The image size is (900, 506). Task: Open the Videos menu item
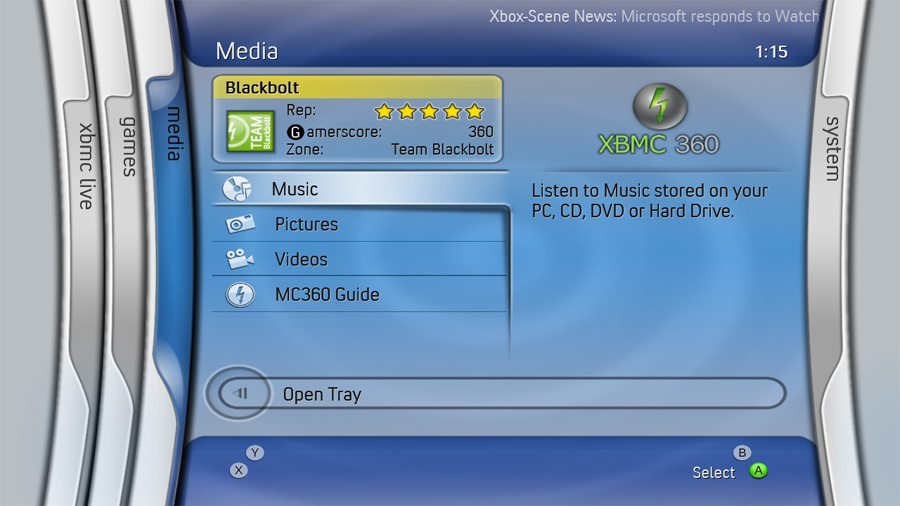[x=360, y=259]
